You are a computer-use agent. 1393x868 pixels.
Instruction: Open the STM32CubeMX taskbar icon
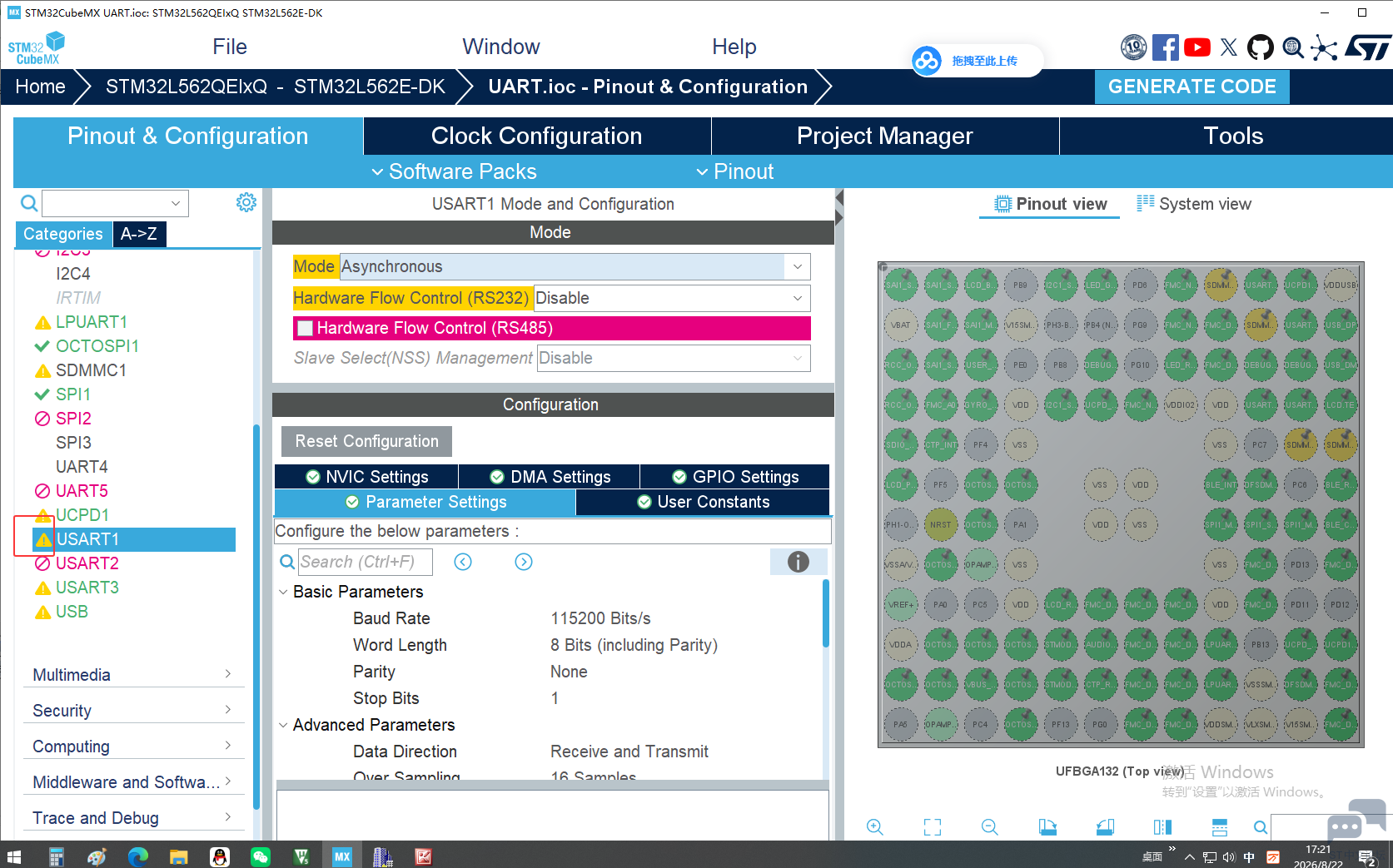pos(342,856)
